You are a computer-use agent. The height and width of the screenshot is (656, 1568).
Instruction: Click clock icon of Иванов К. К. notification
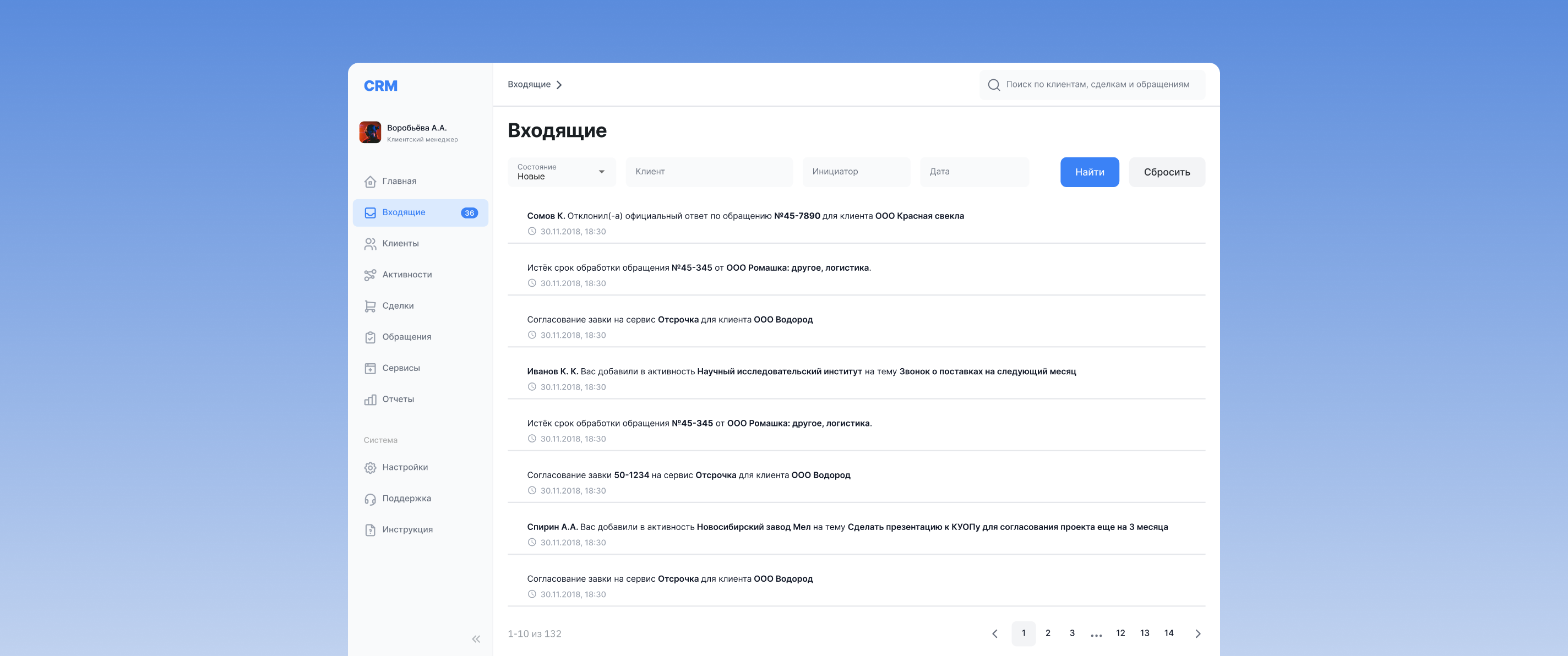[x=531, y=386]
